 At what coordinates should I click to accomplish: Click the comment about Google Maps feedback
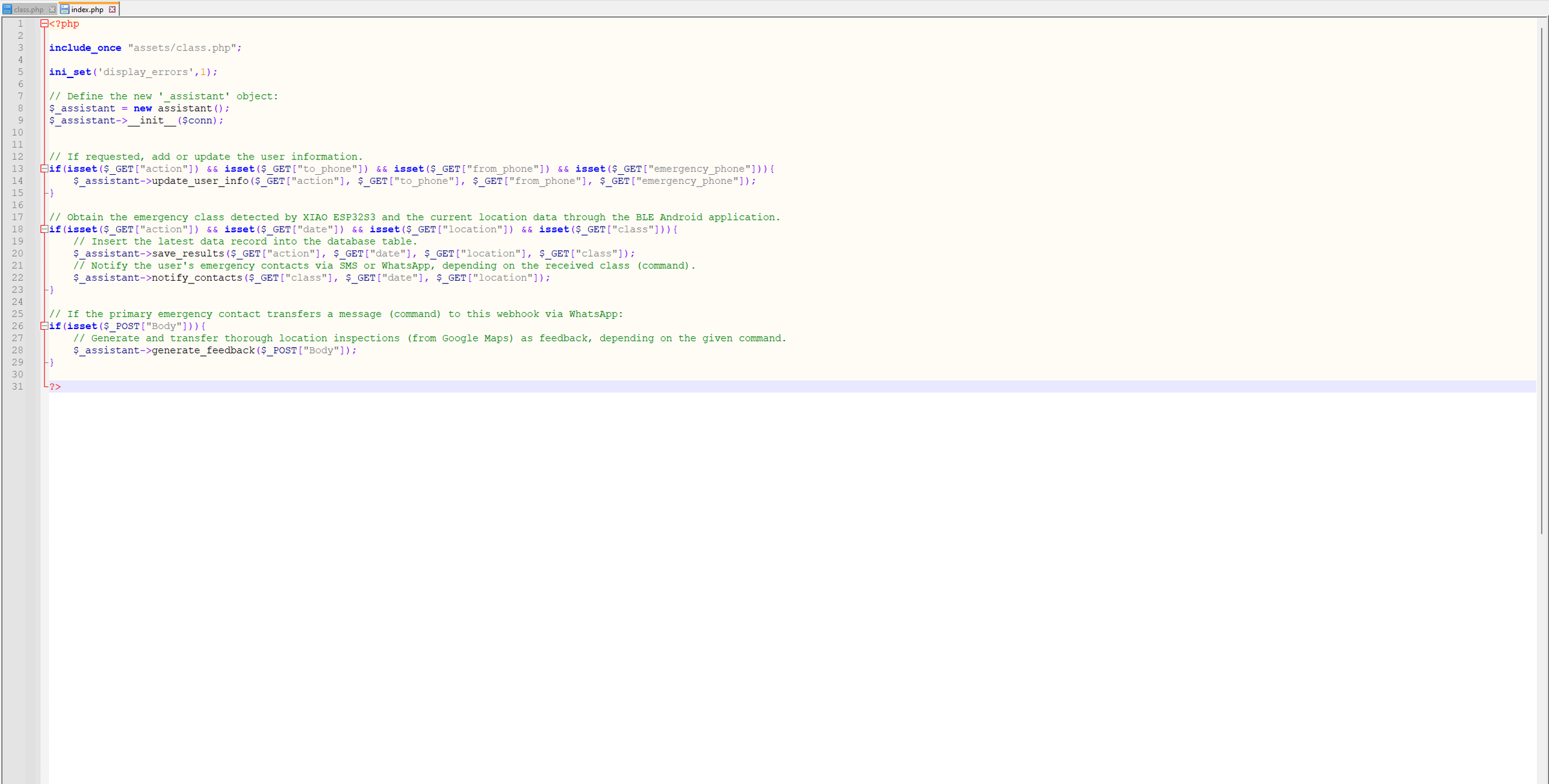pyautogui.click(x=430, y=339)
